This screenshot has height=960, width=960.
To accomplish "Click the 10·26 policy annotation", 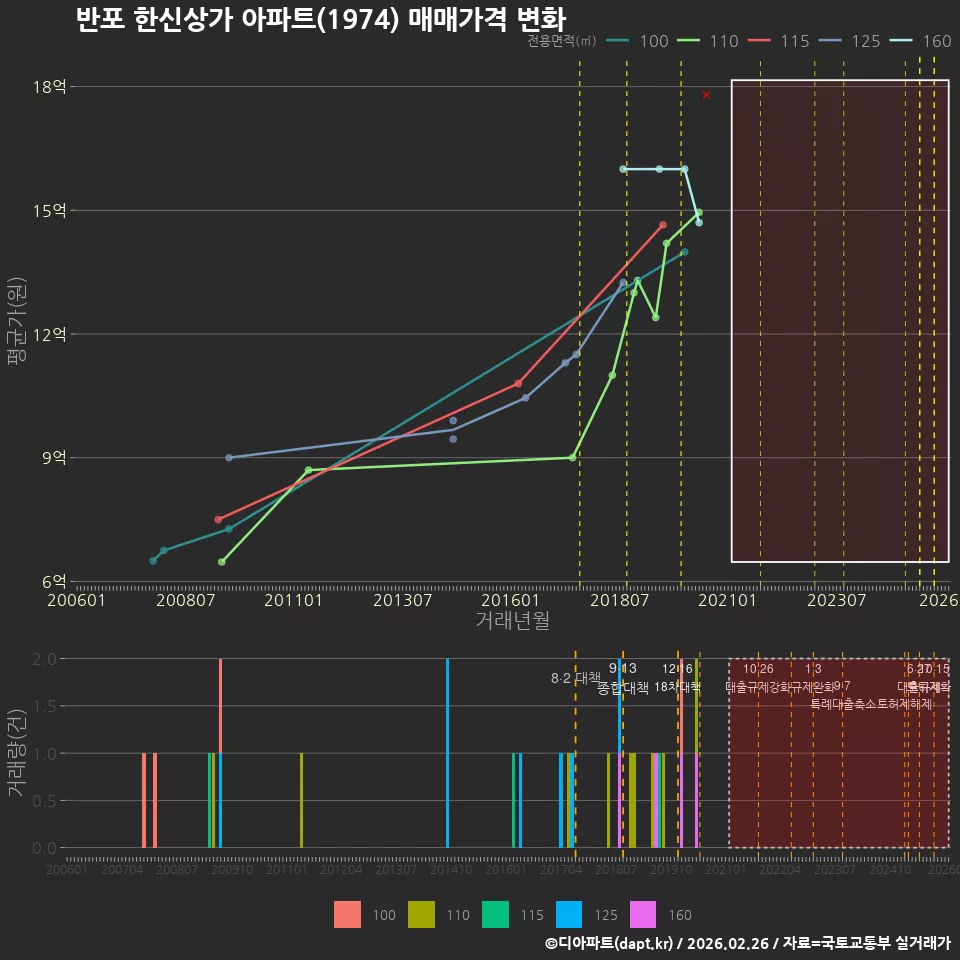I will [x=758, y=669].
